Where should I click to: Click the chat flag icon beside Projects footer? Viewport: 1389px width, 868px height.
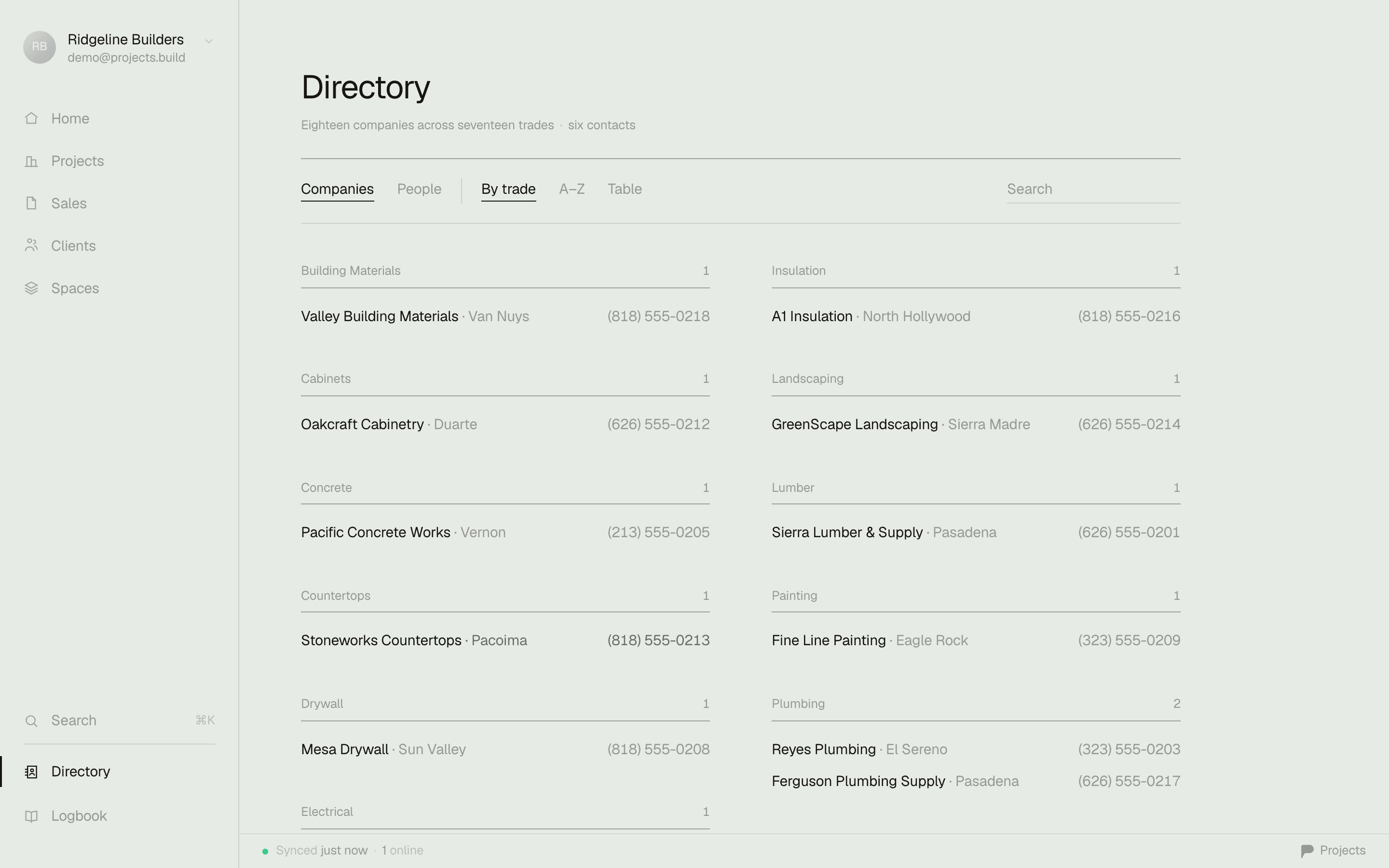pyautogui.click(x=1307, y=851)
